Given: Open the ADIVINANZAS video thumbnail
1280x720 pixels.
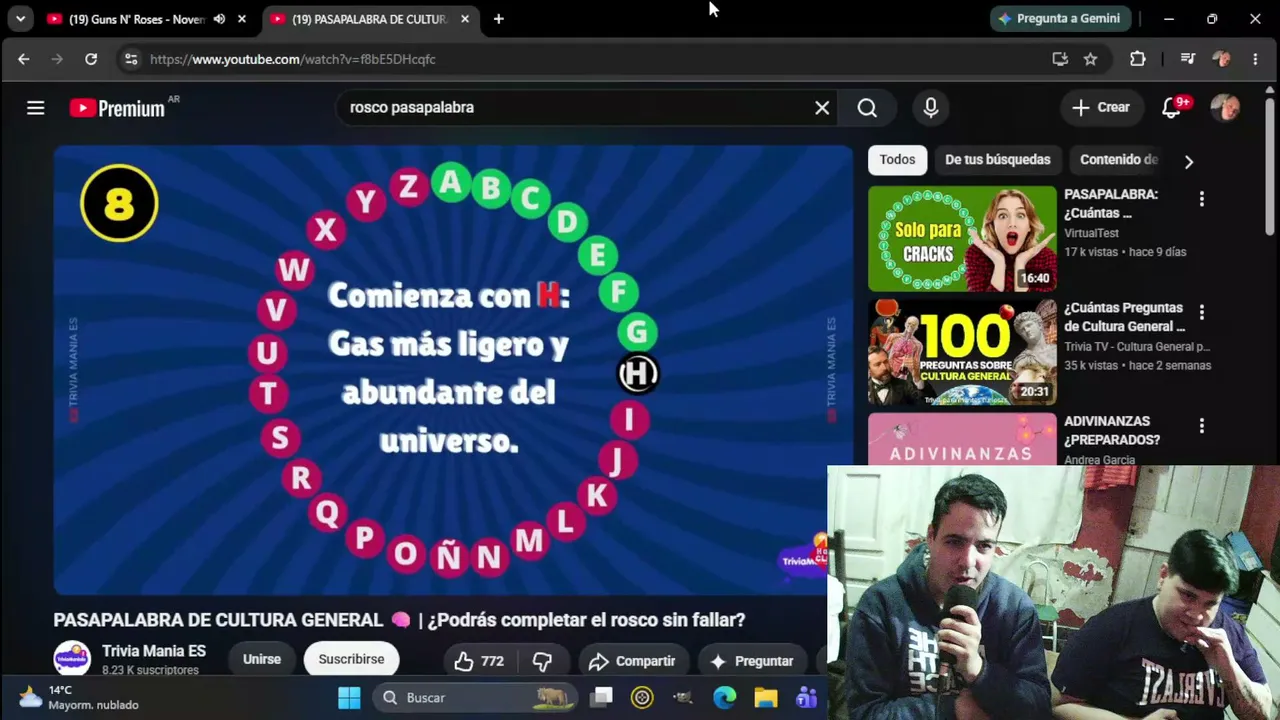Looking at the screenshot, I should tap(962, 440).
